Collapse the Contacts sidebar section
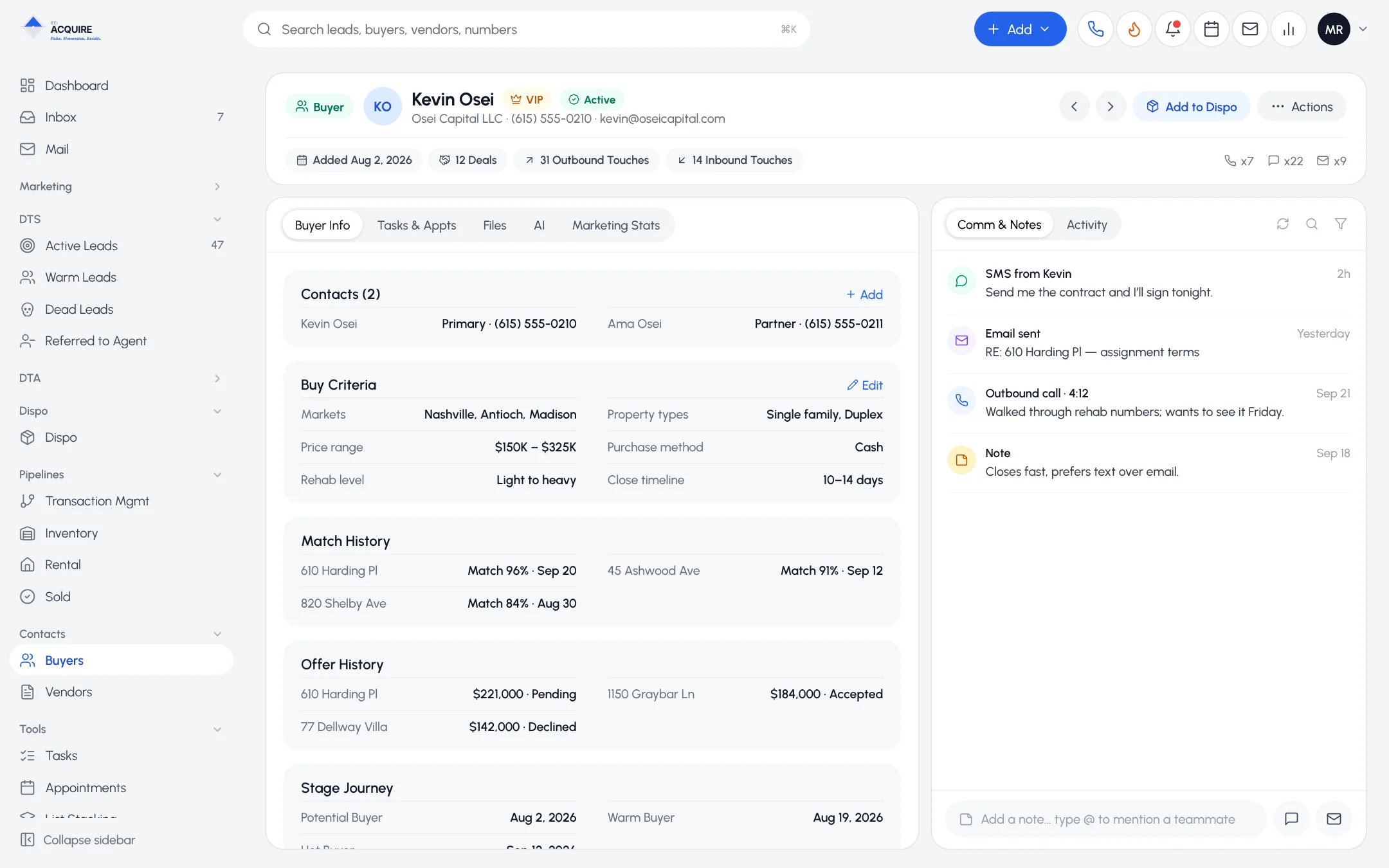The height and width of the screenshot is (868, 1389). 217,634
